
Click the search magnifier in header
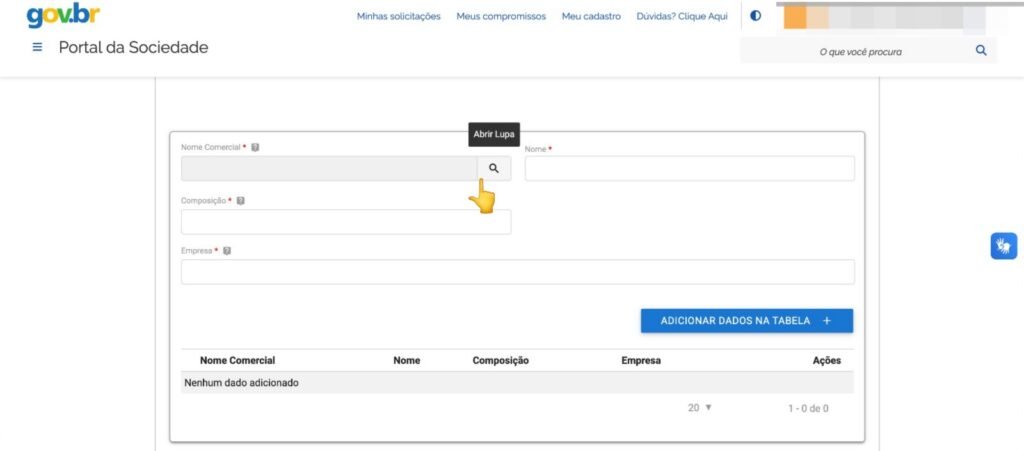[x=980, y=50]
